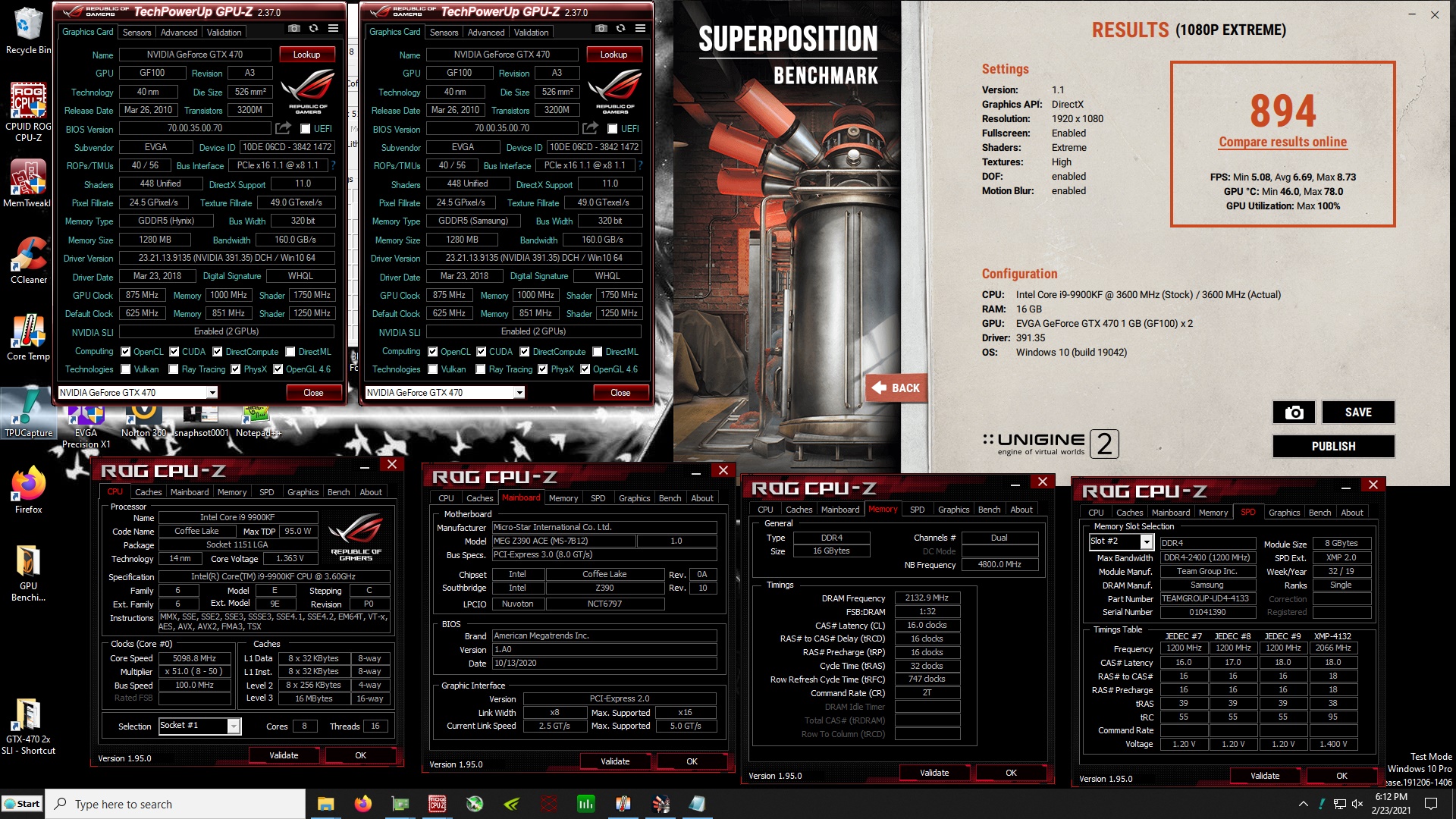Open Socket #1 selection dropdown in CPU-Z

click(x=199, y=726)
